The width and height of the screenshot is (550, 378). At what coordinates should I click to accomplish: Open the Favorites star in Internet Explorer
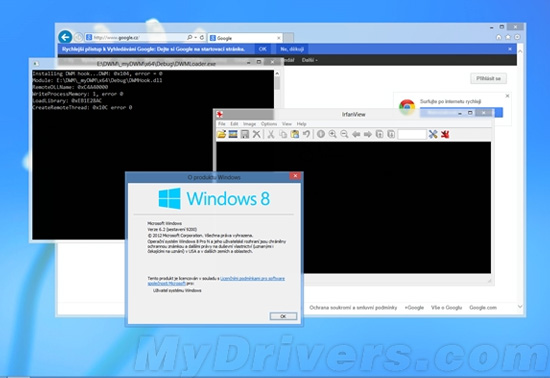pos(508,37)
